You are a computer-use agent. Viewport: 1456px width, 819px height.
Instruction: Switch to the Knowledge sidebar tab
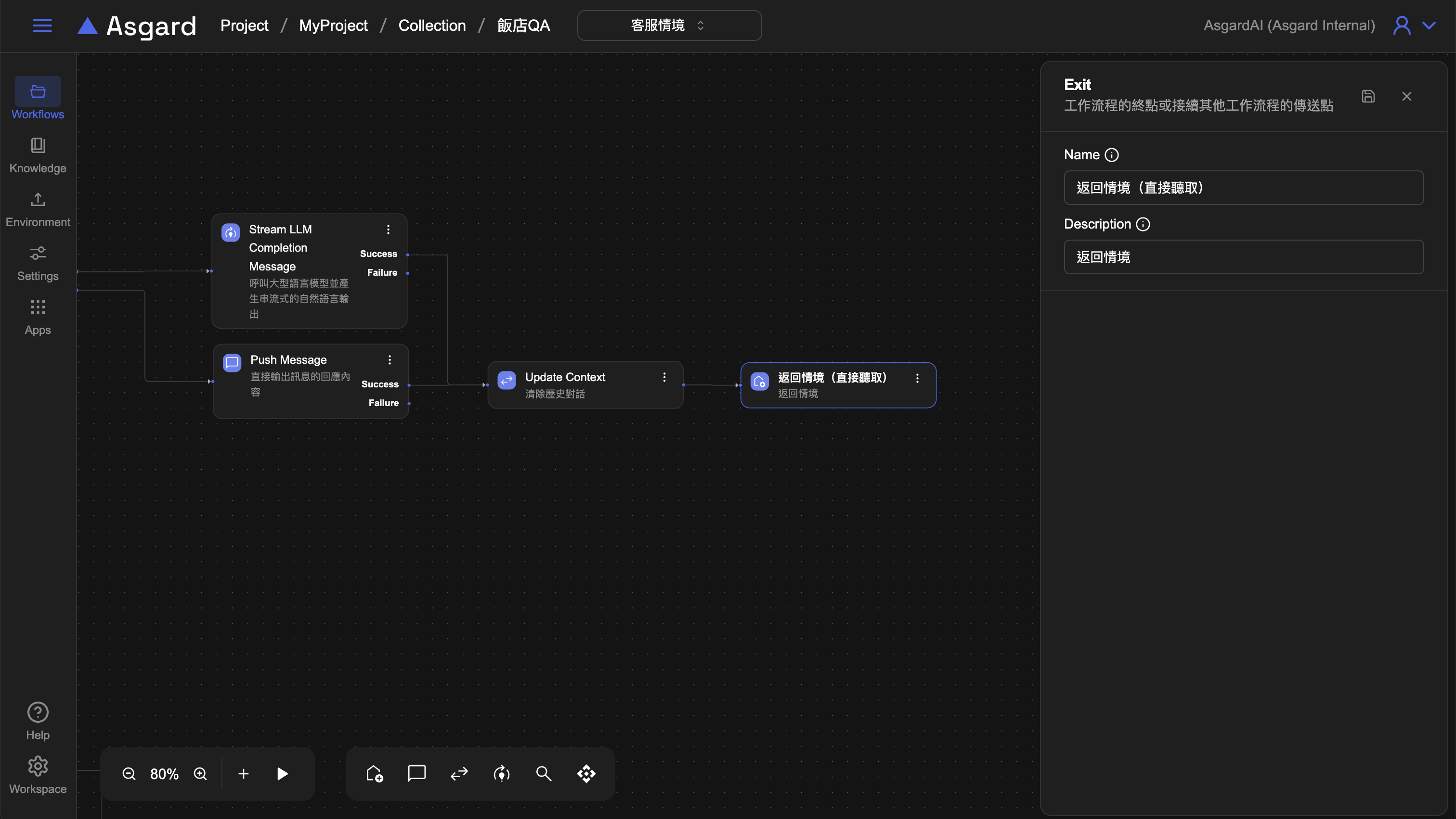tap(38, 154)
